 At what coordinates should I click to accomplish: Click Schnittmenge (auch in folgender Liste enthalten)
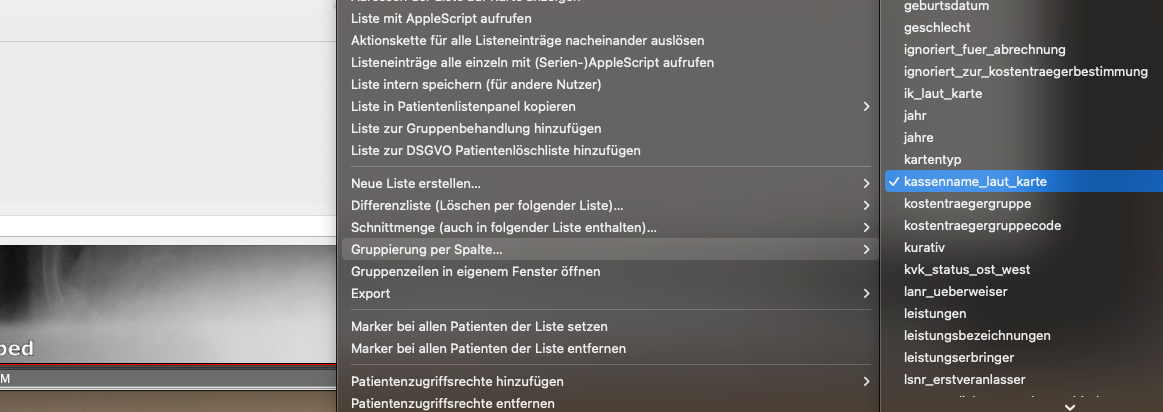click(503, 227)
